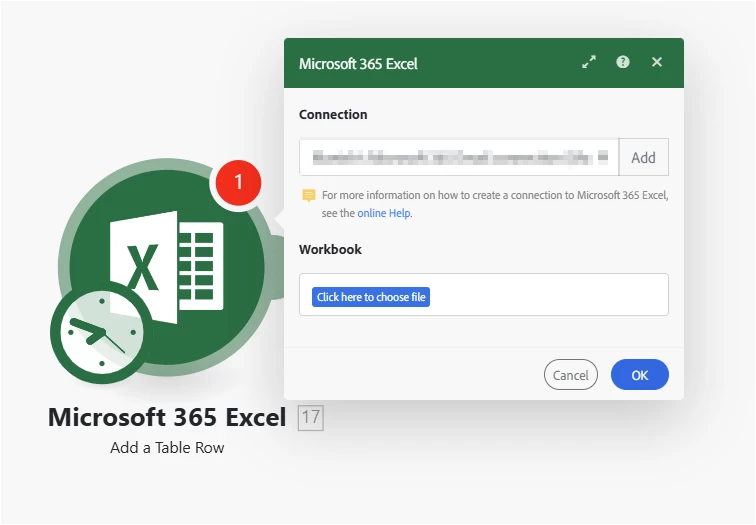Image resolution: width=756 pixels, height=525 pixels.
Task: Cancel the module configuration
Action: (570, 375)
